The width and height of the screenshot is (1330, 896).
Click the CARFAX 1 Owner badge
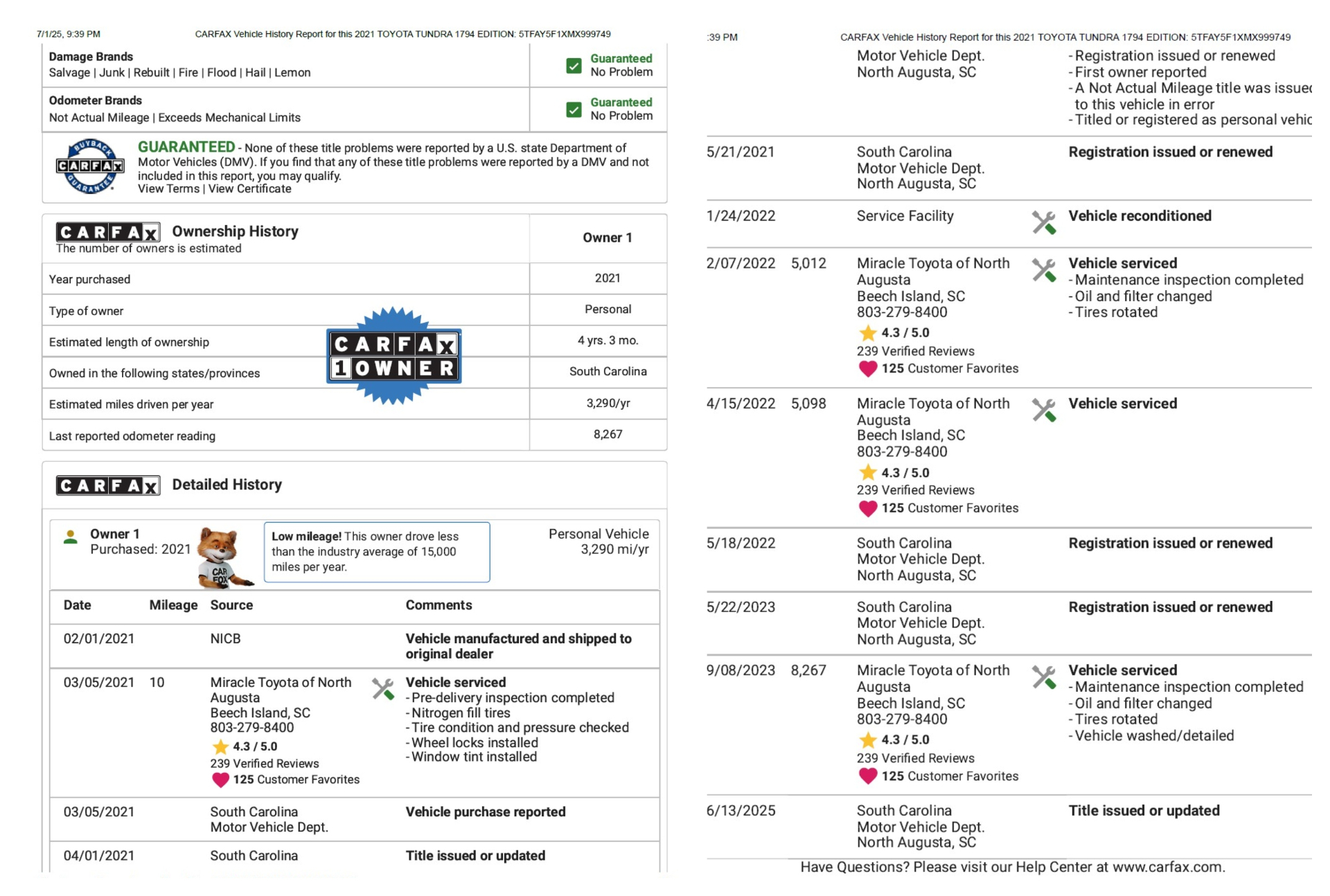[393, 355]
